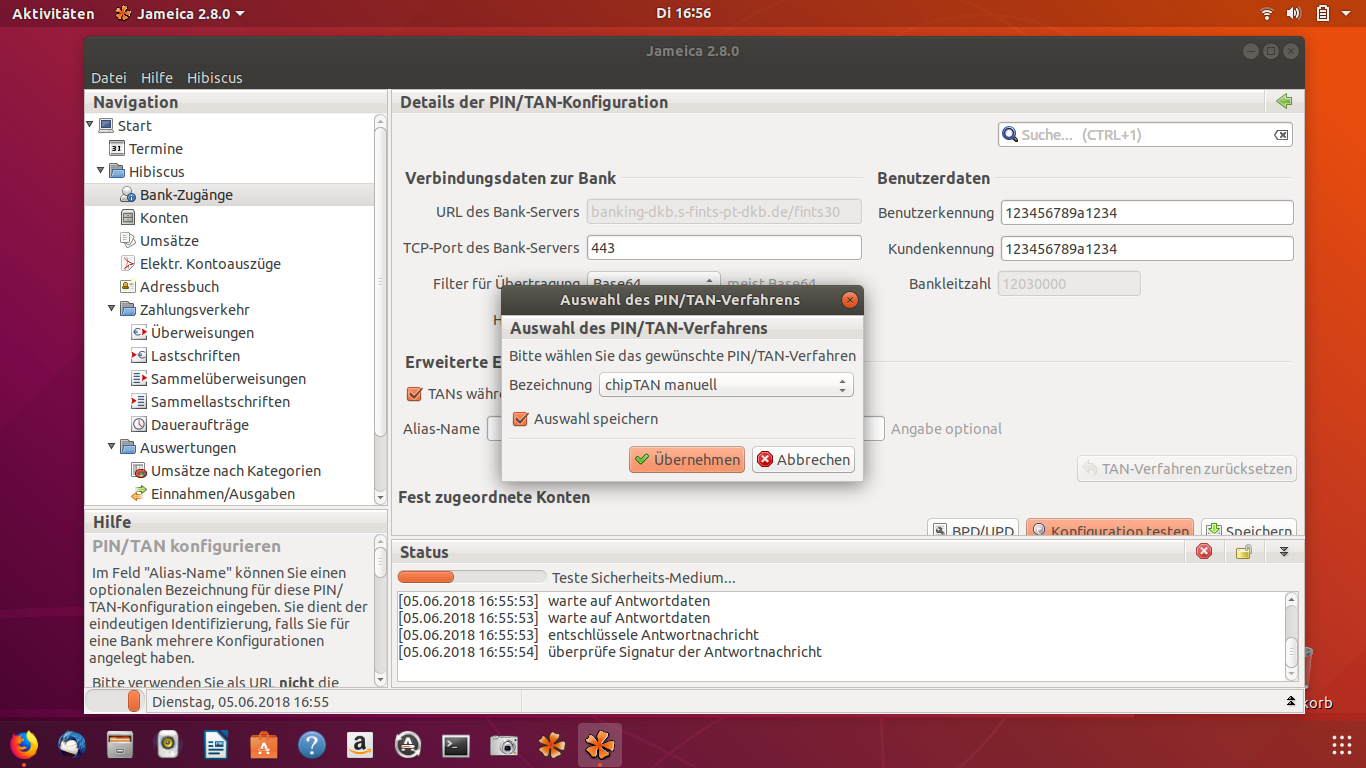Open the Help question-mark dock icon
Screen dimensions: 1366x768
[x=312, y=745]
